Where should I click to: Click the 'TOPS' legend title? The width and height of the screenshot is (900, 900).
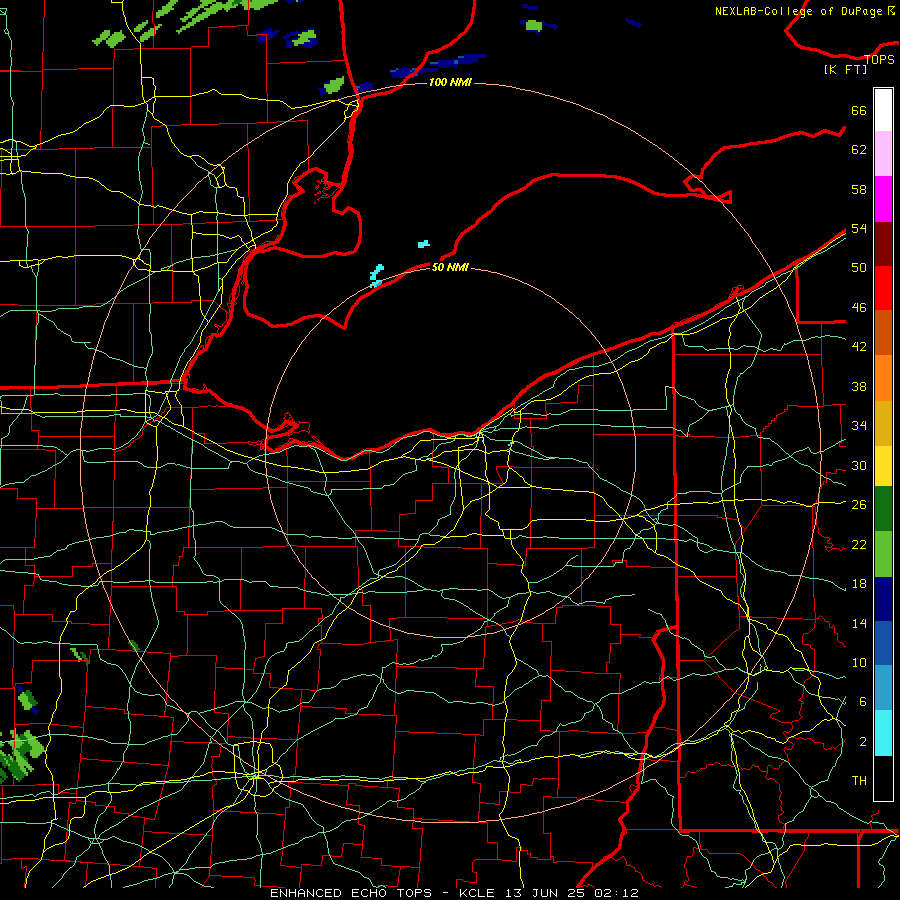[x=879, y=59]
